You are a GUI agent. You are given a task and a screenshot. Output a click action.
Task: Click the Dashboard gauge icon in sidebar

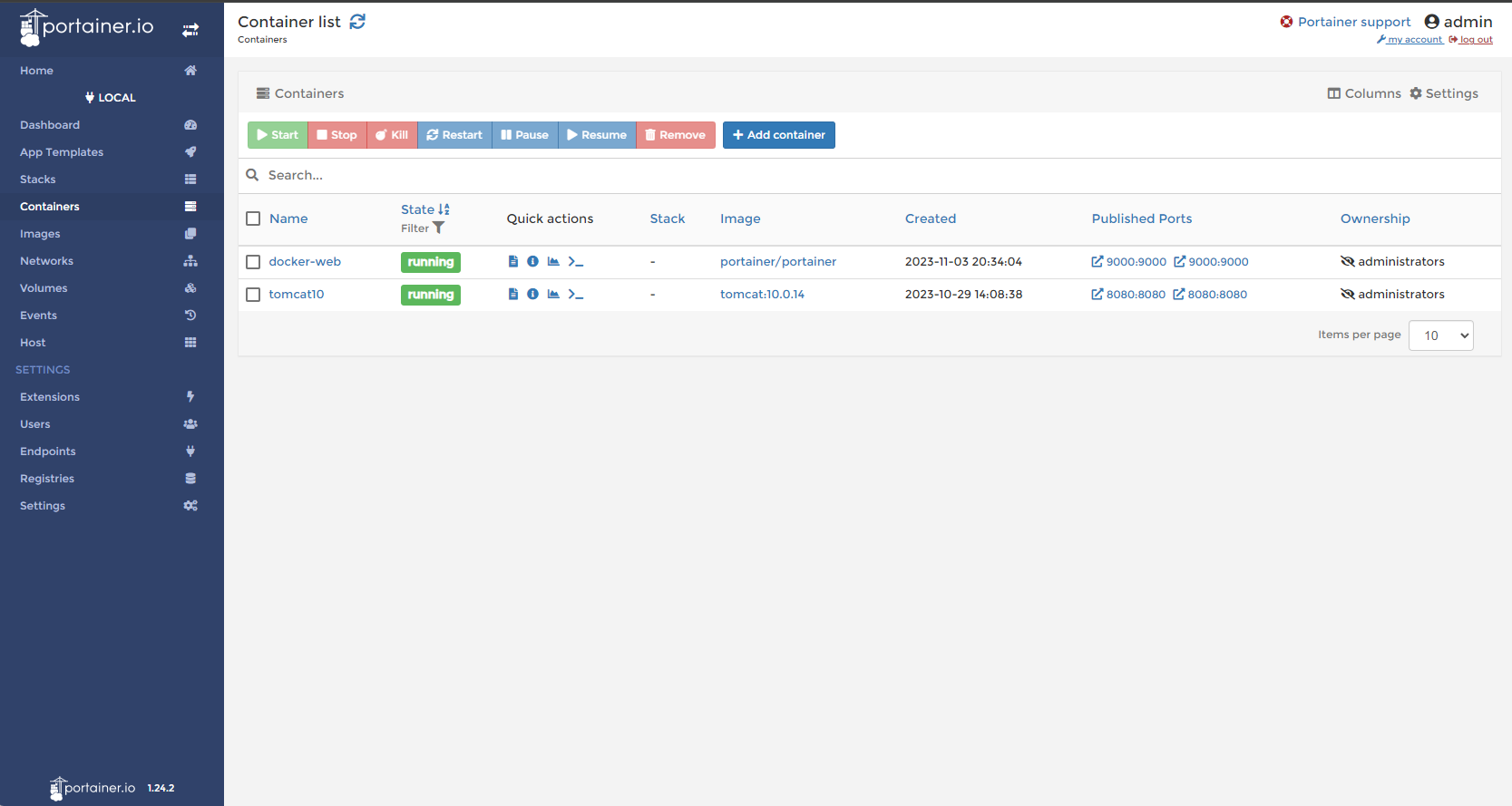pyautogui.click(x=190, y=125)
